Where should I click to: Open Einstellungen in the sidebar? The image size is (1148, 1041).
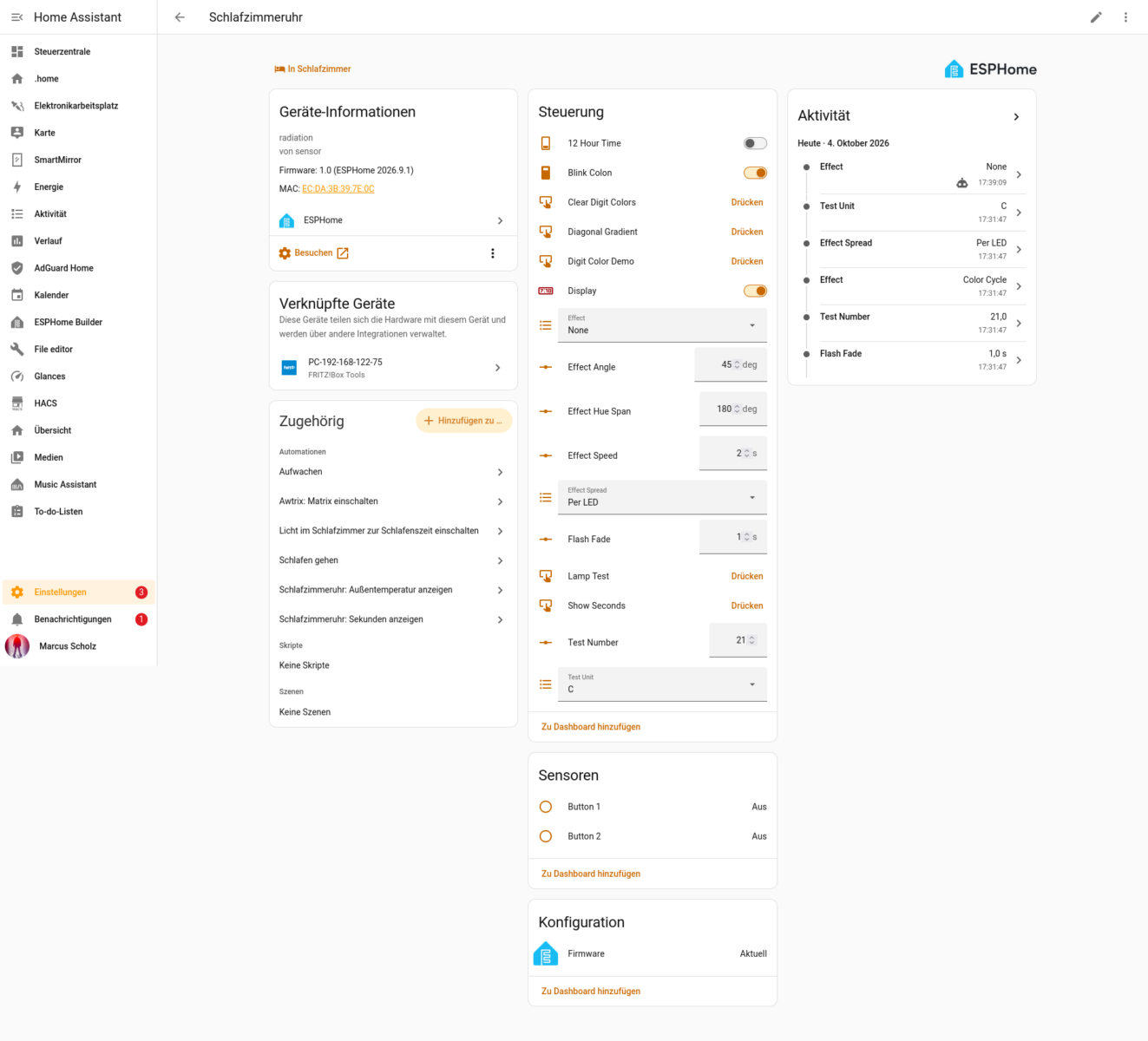coord(78,593)
